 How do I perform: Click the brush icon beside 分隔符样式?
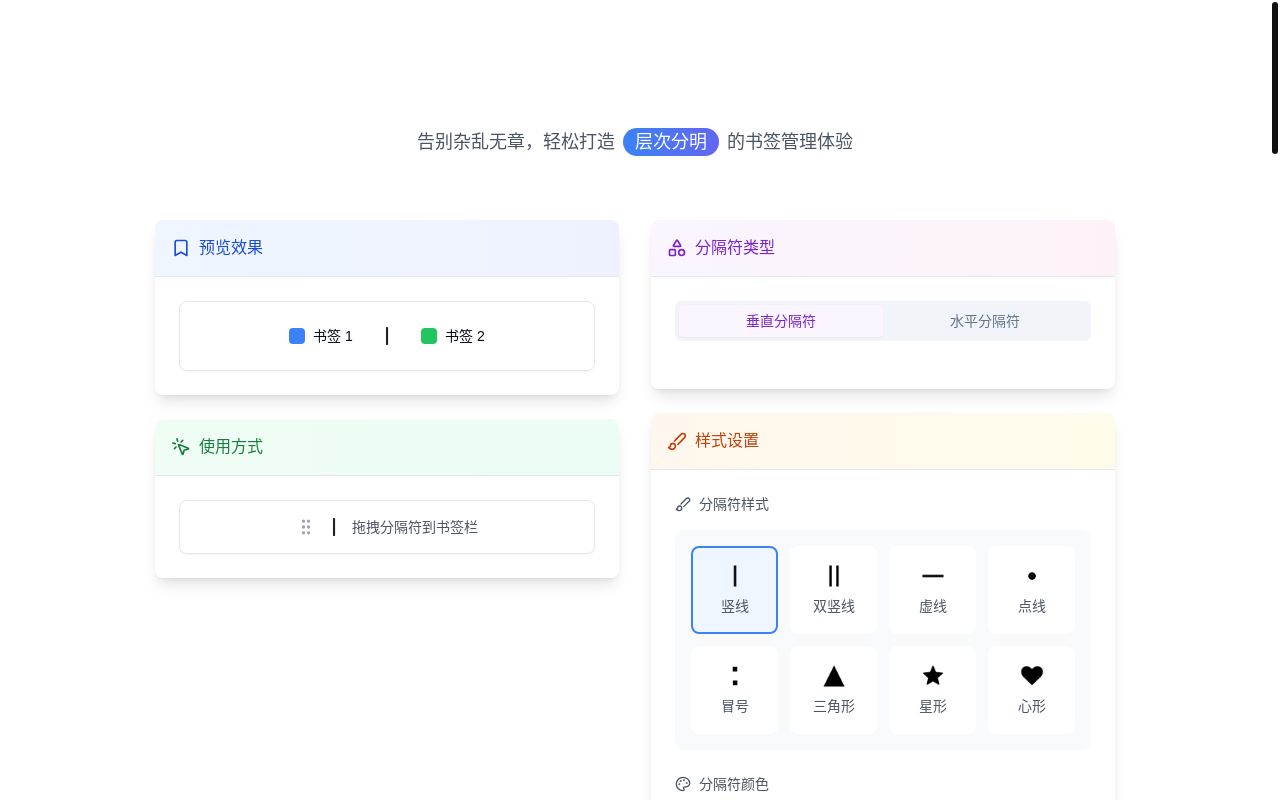pos(683,505)
